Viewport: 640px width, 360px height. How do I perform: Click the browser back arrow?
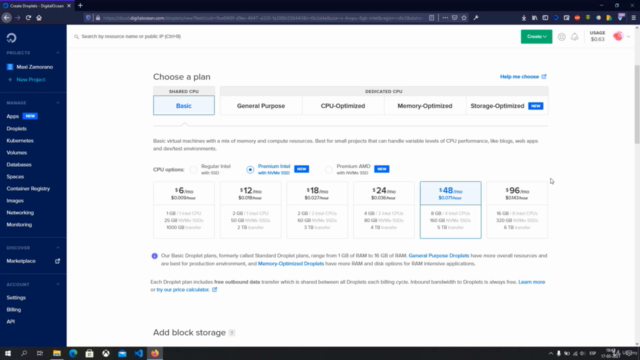point(7,18)
